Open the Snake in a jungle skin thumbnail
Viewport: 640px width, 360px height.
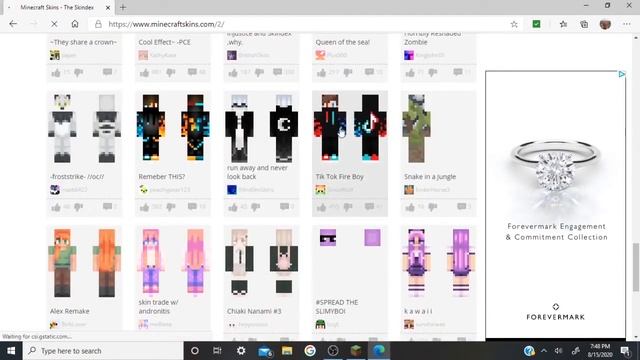417,128
